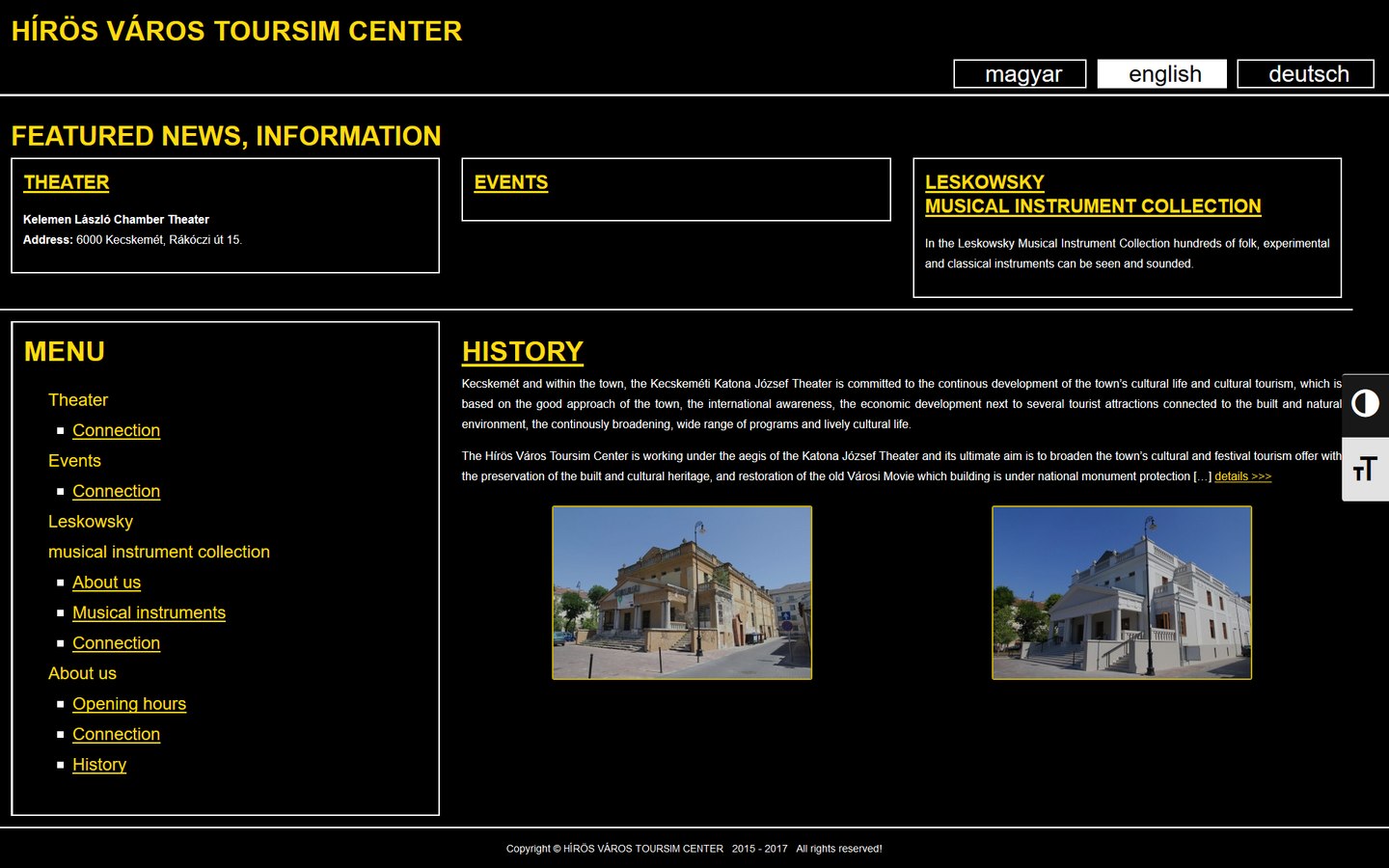
Task: Click the FEATURED NEWS, INFORMATION heading
Action: 226,136
